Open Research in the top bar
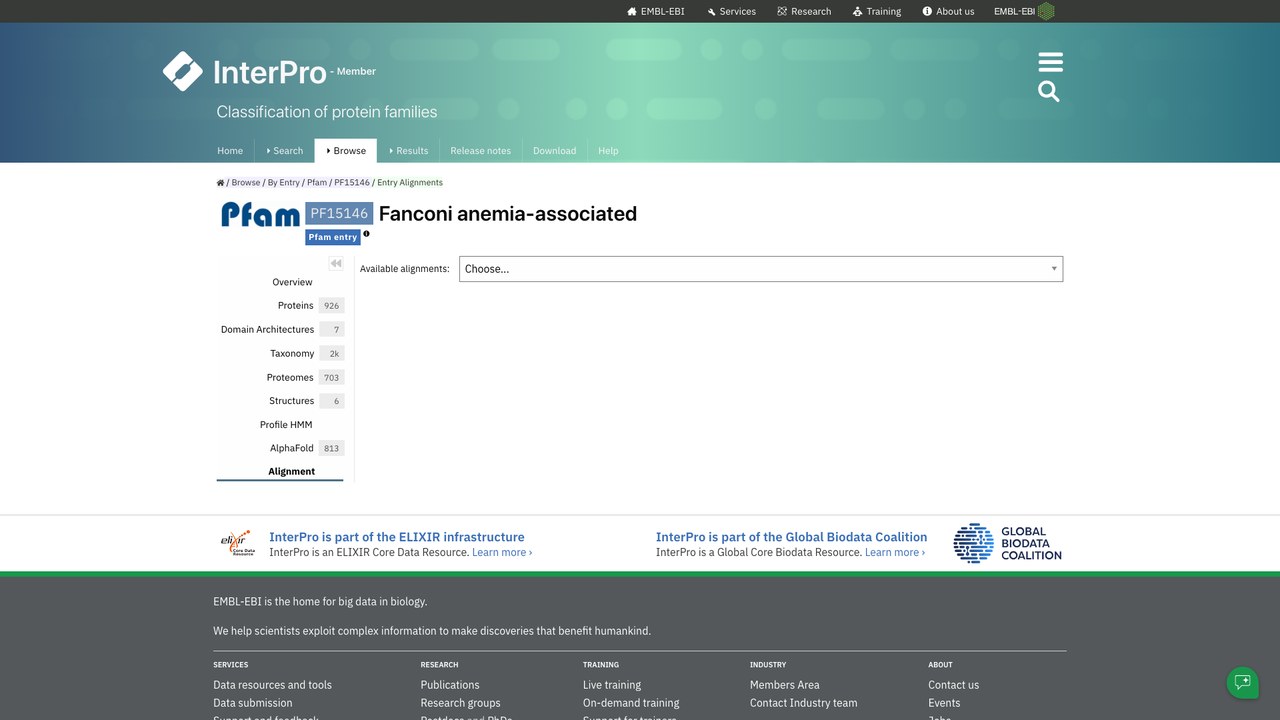The image size is (1280, 720). 804,11
